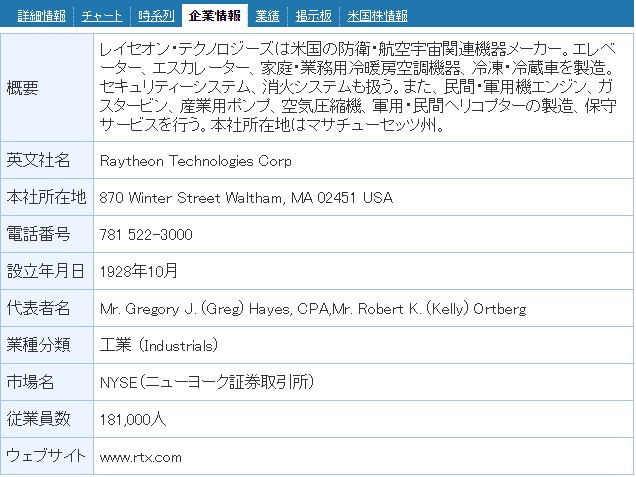Image resolution: width=636 pixels, height=477 pixels.
Task: Click the value NYSE(ニューヨーク証券取引所)
Action: point(207,382)
